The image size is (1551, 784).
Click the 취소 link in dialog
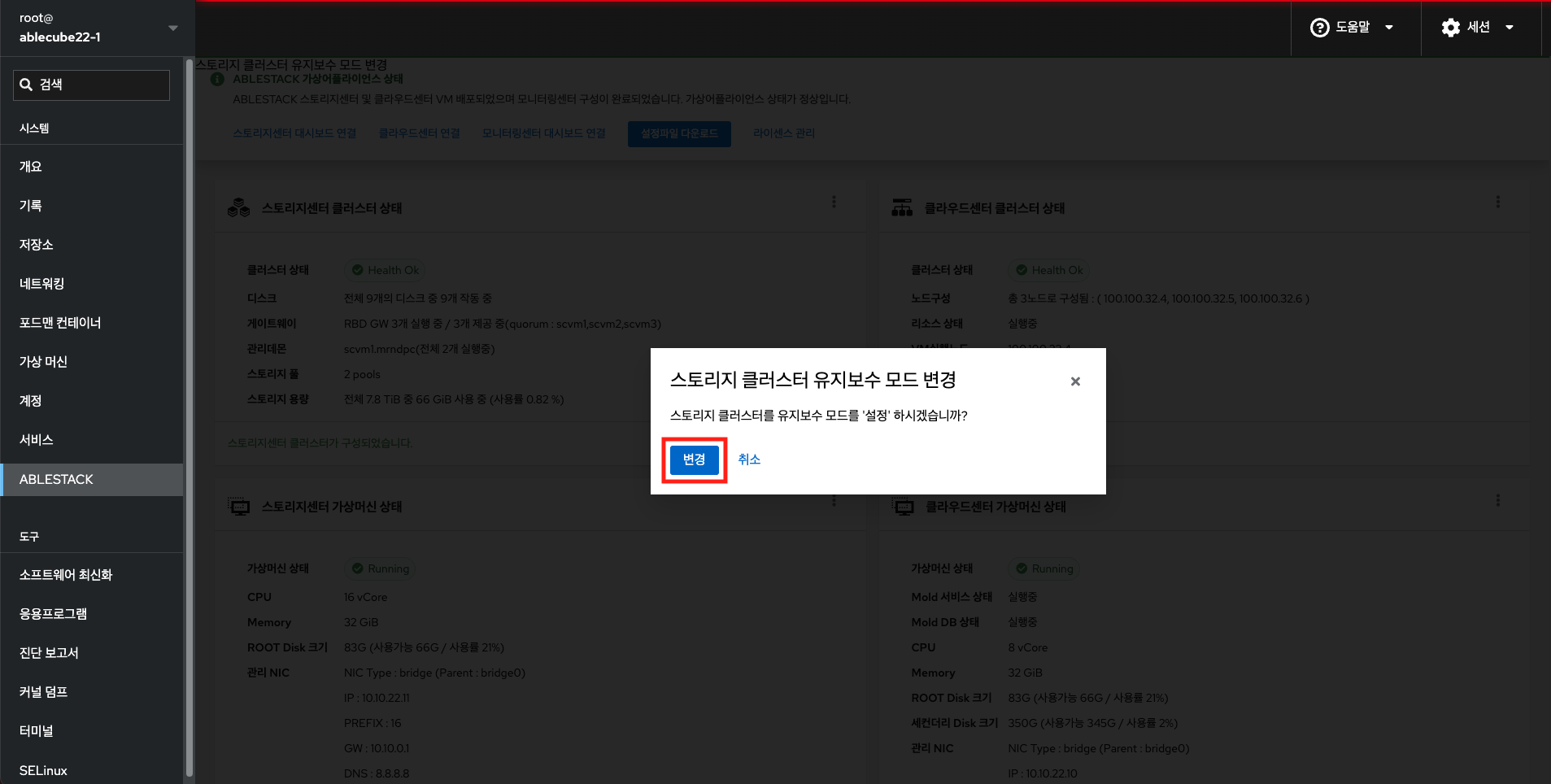coord(749,460)
